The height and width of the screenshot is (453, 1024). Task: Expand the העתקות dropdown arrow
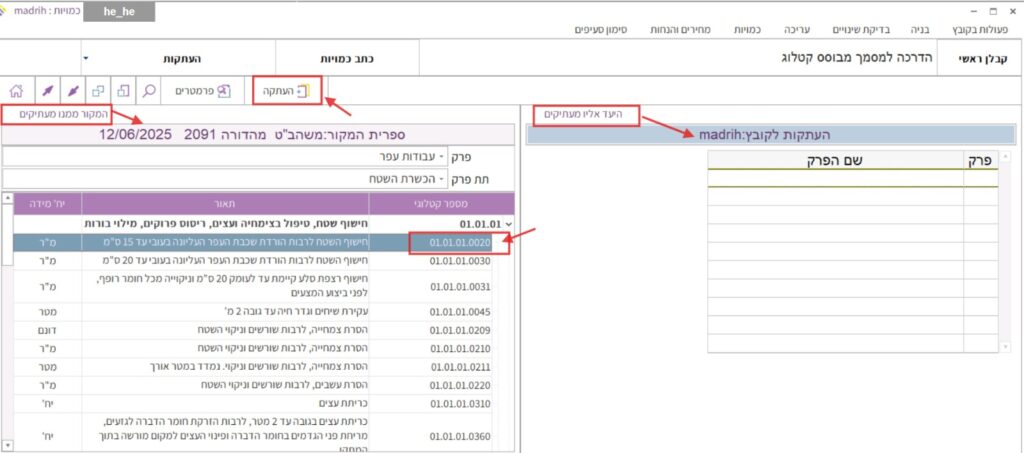coord(87,58)
